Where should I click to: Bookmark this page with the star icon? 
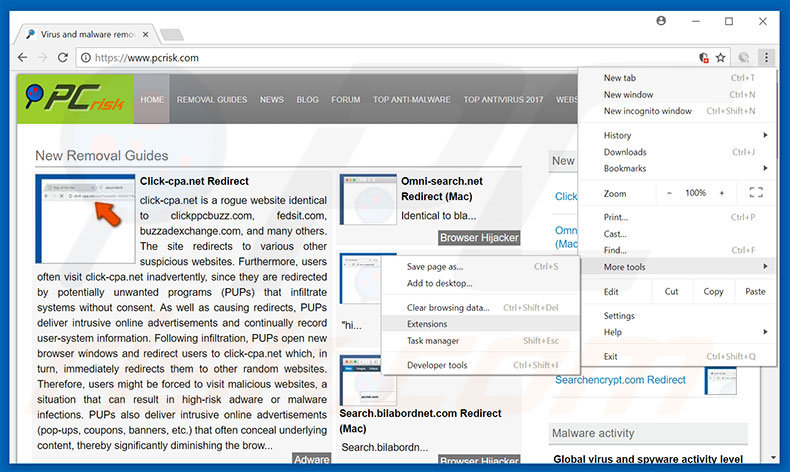(x=720, y=57)
